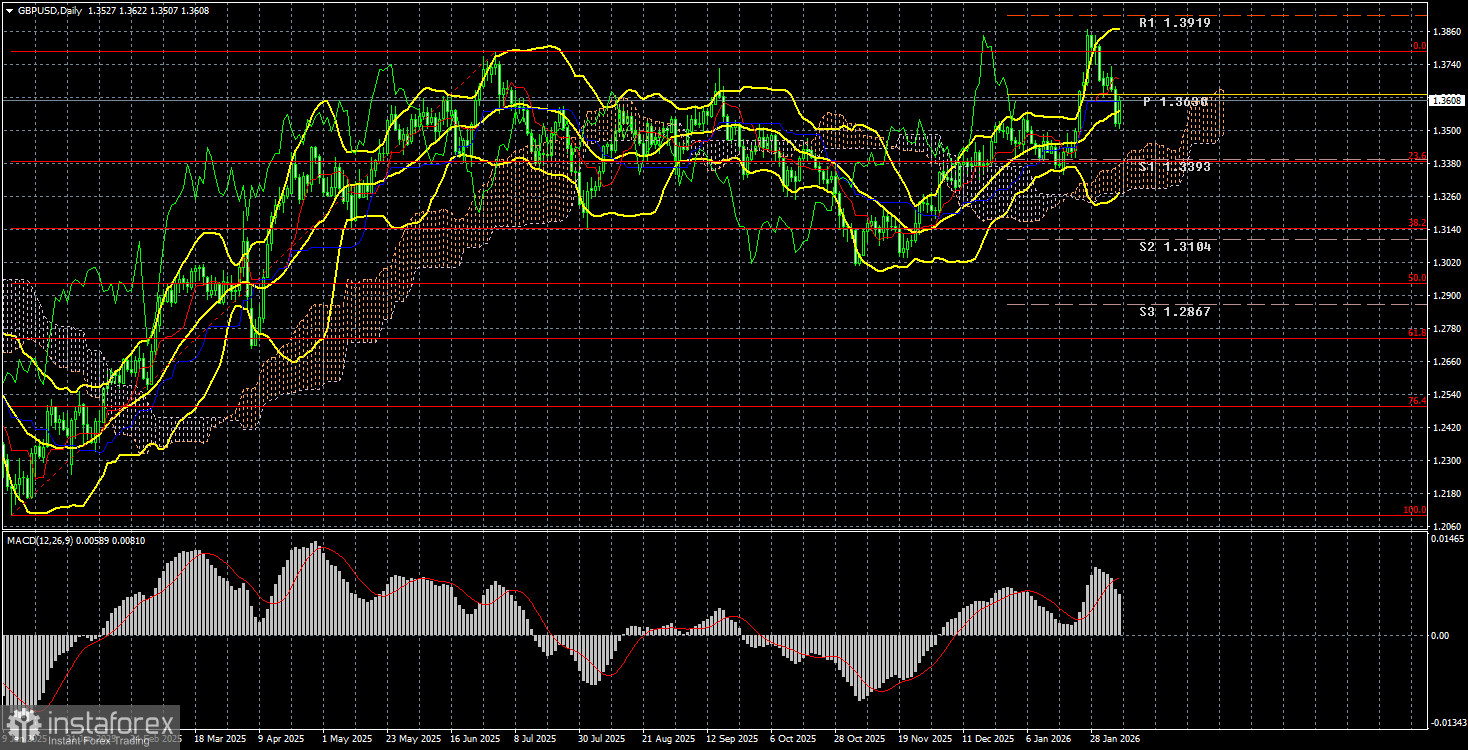Click the 30 Jul 2025 date label
The image size is (1468, 750).
pyautogui.click(x=601, y=739)
